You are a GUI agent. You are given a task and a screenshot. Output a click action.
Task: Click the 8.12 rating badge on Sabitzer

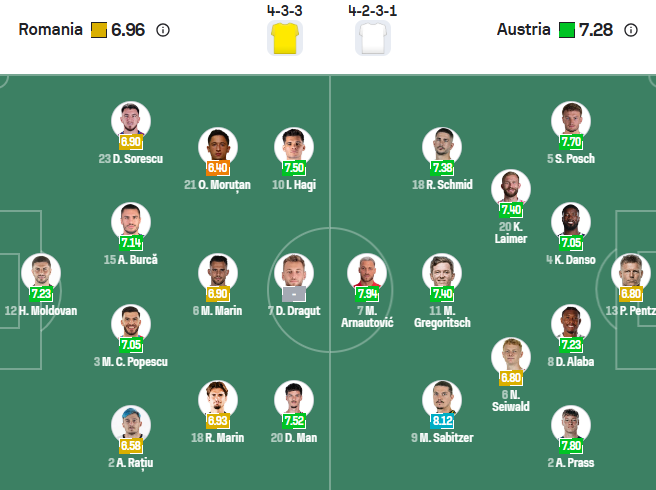tap(441, 421)
